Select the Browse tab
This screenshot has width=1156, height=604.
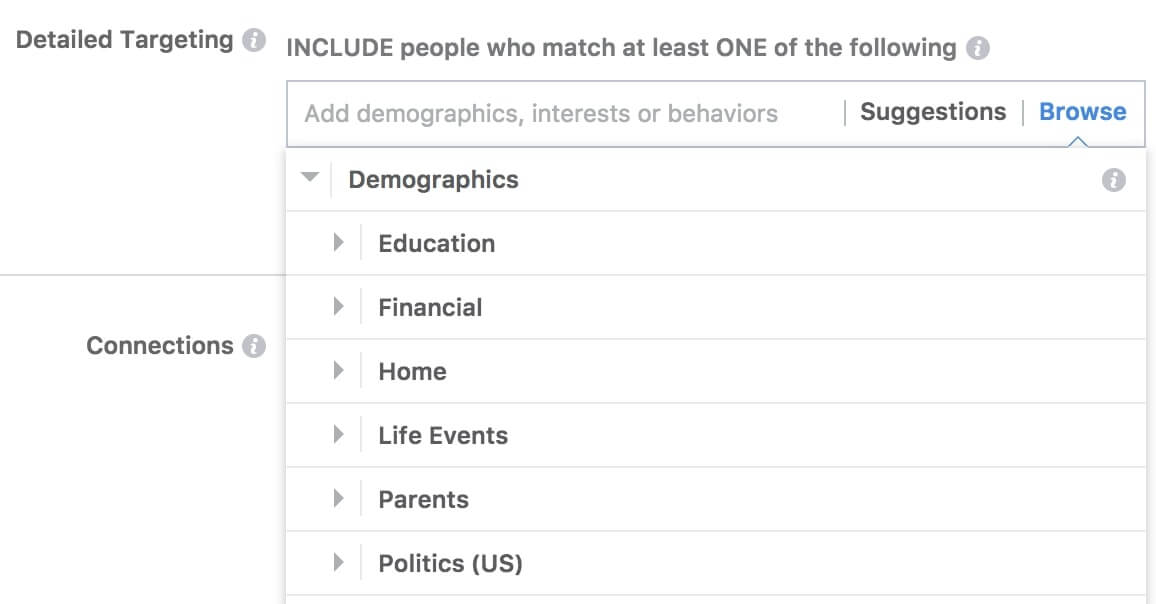pos(1082,112)
